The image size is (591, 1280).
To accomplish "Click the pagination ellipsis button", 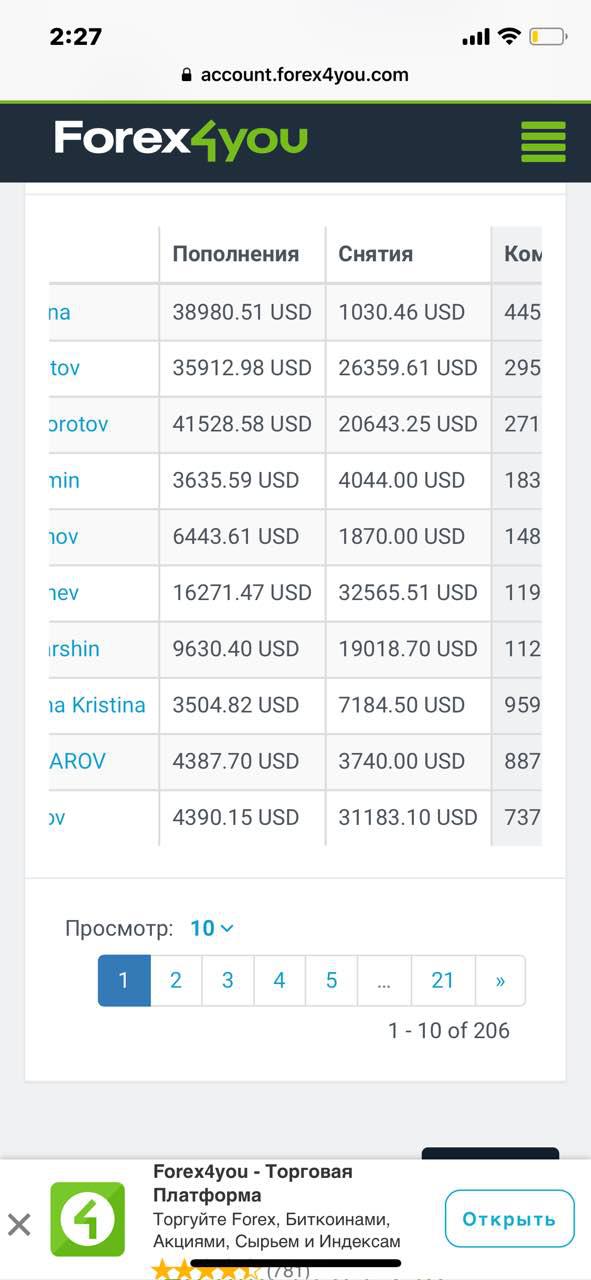I will click(384, 981).
